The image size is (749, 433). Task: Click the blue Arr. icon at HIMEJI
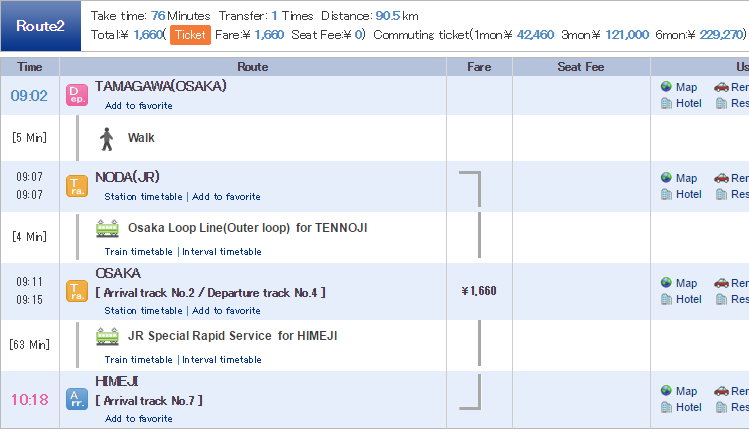coord(77,399)
